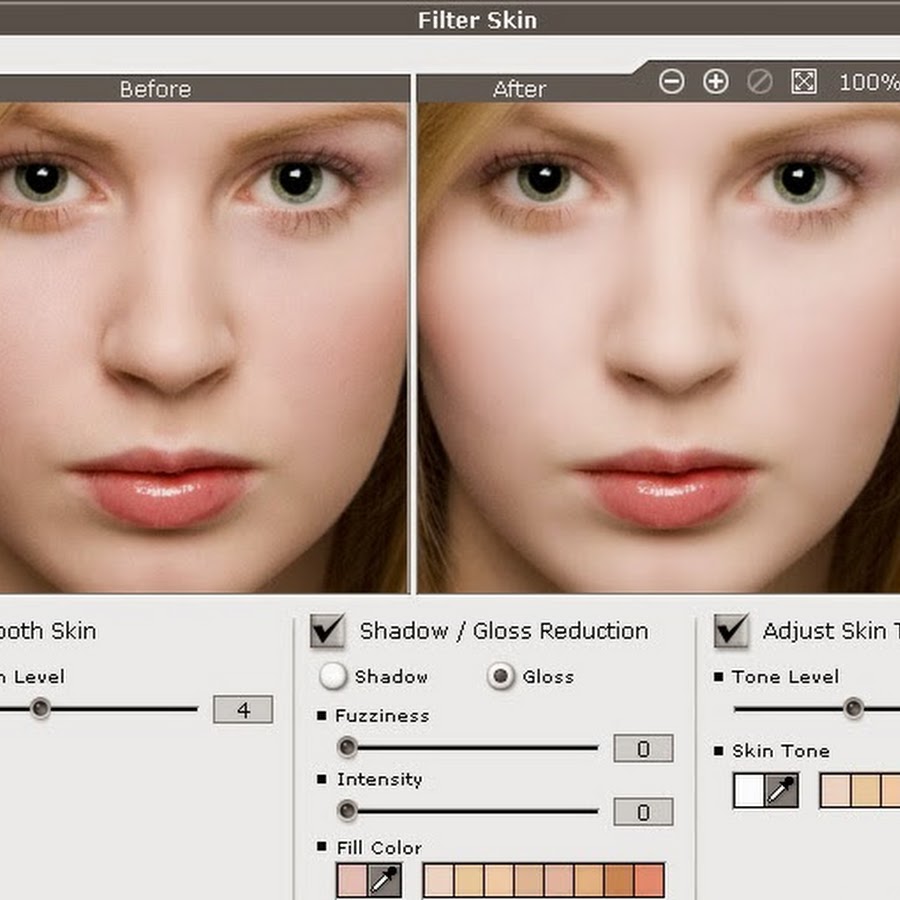Click the Fuzziness label
The image size is (900, 900).
(x=382, y=716)
